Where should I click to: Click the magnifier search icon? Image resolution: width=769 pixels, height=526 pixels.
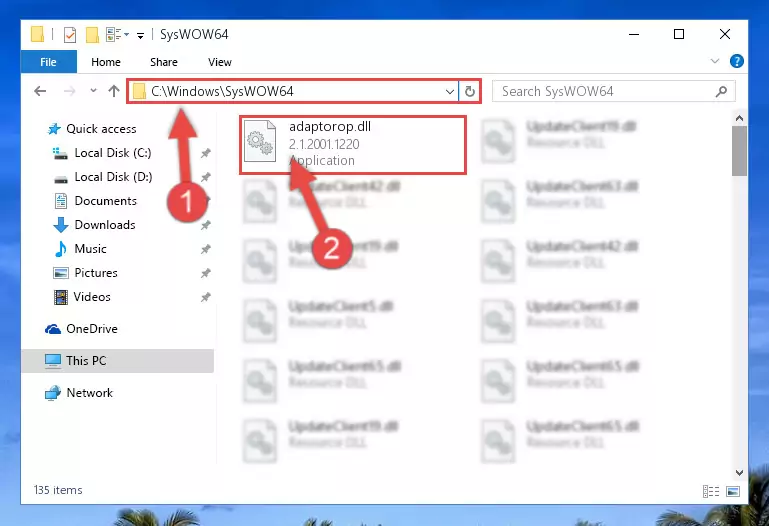pos(721,91)
